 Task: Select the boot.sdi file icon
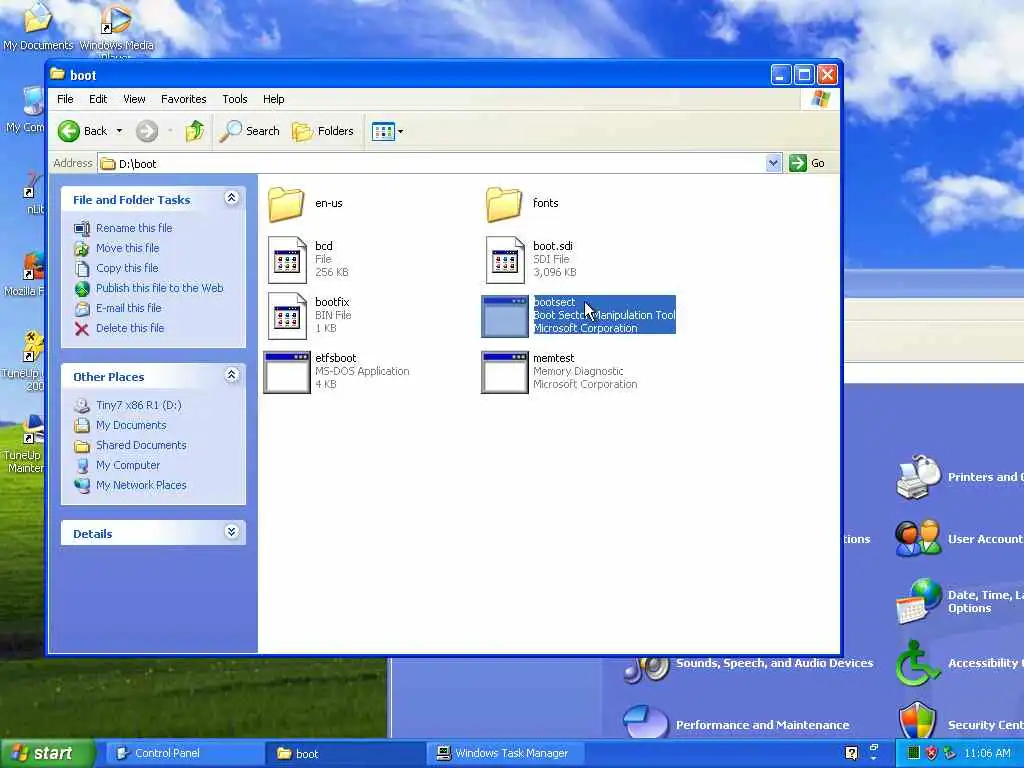pos(505,260)
